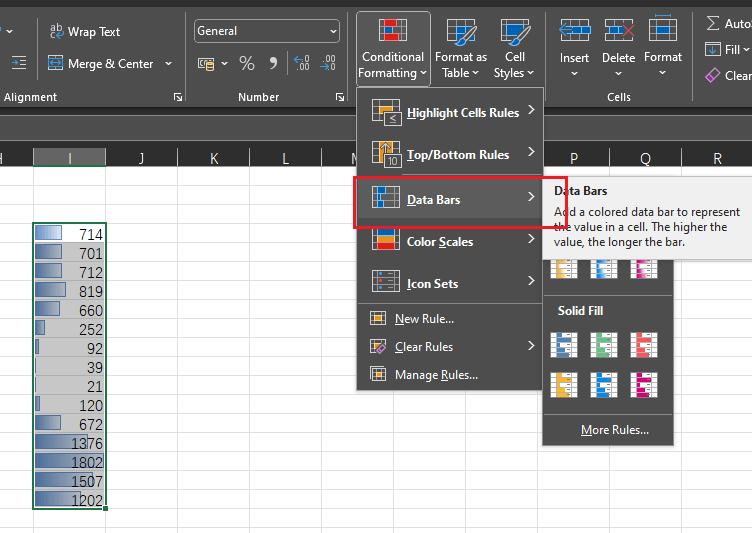The height and width of the screenshot is (533, 752).
Task: Choose purple gradient fill data bar
Action: coord(644,269)
